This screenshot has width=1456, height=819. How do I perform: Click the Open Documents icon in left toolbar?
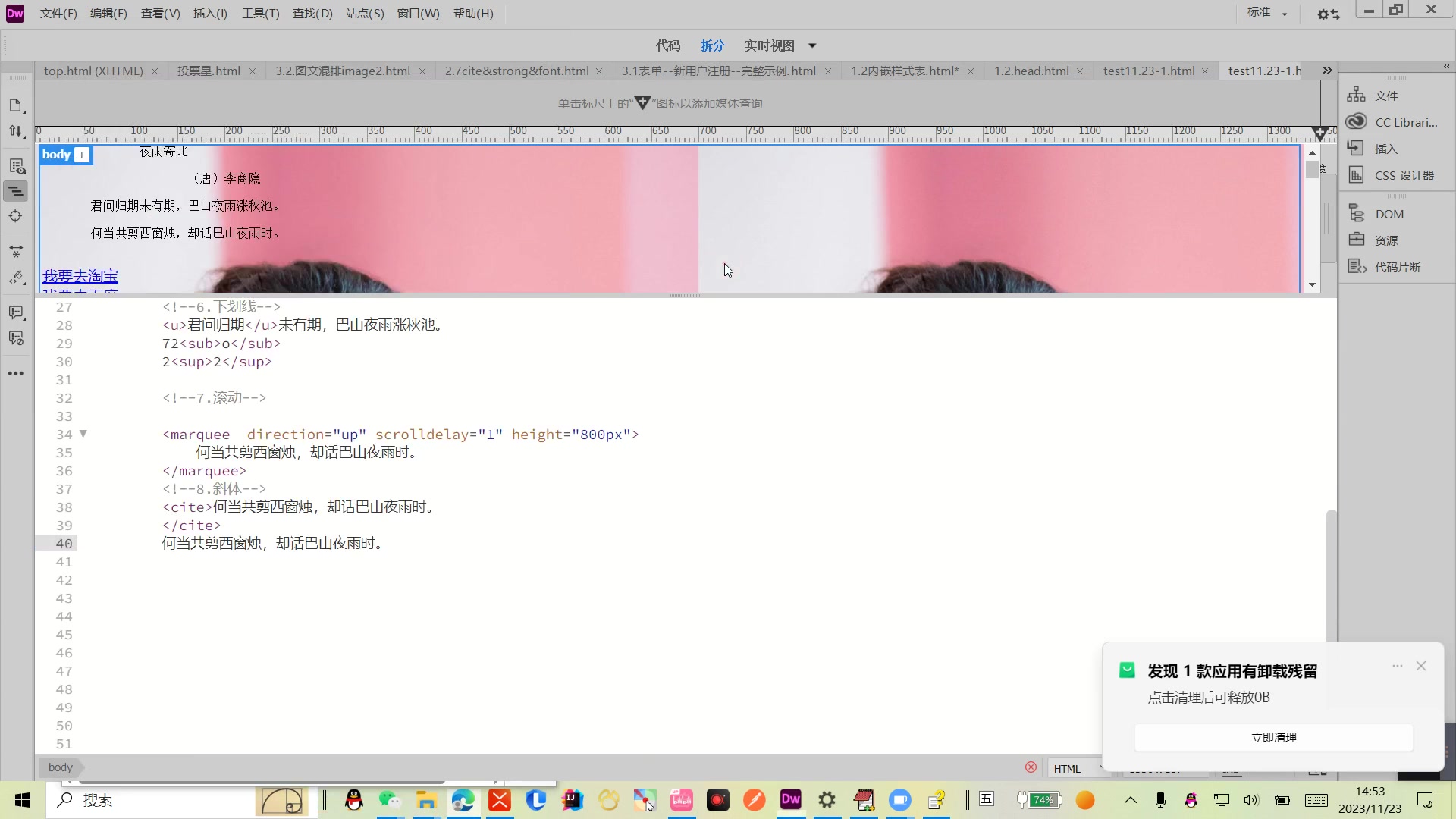pos(16,105)
